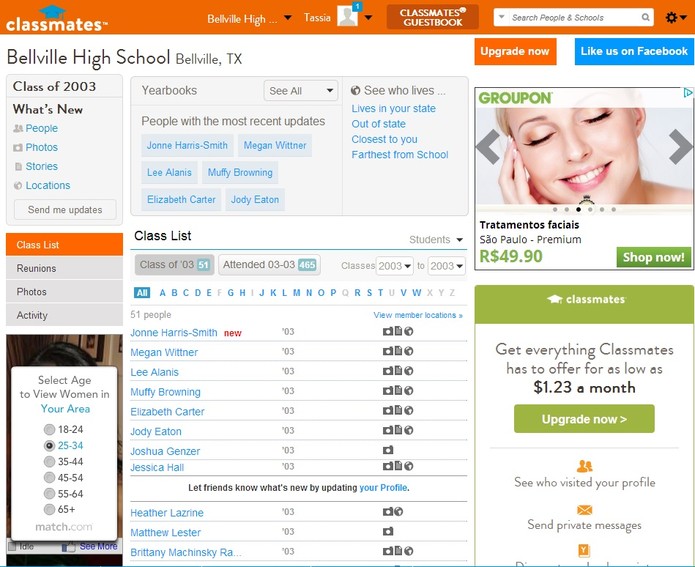Click the Locations globe icon under What's New
The image size is (695, 567).
point(18,186)
